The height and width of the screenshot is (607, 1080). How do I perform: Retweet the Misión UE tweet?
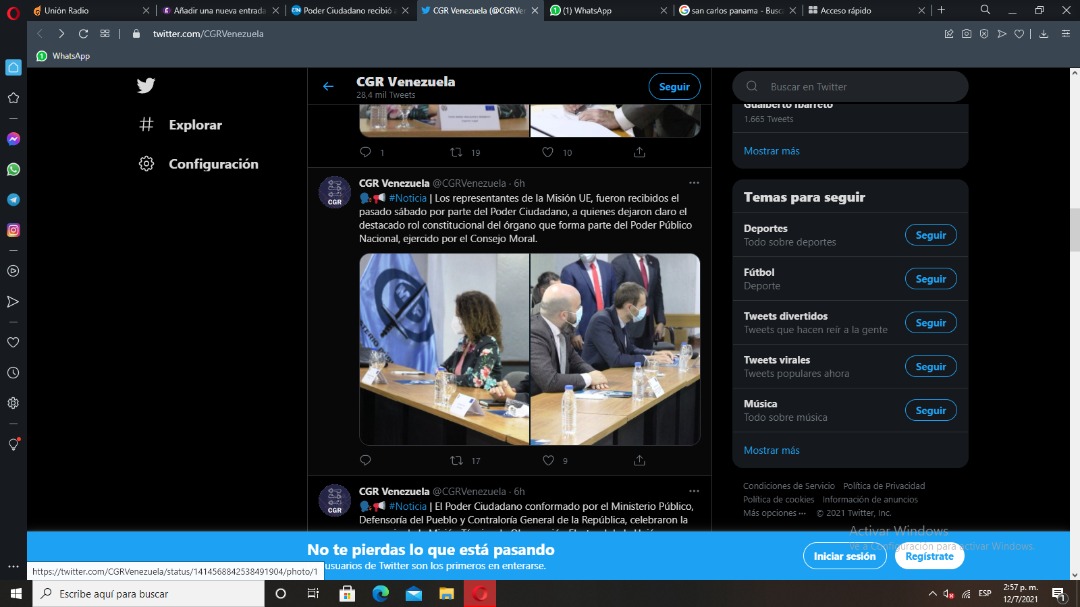tap(456, 460)
